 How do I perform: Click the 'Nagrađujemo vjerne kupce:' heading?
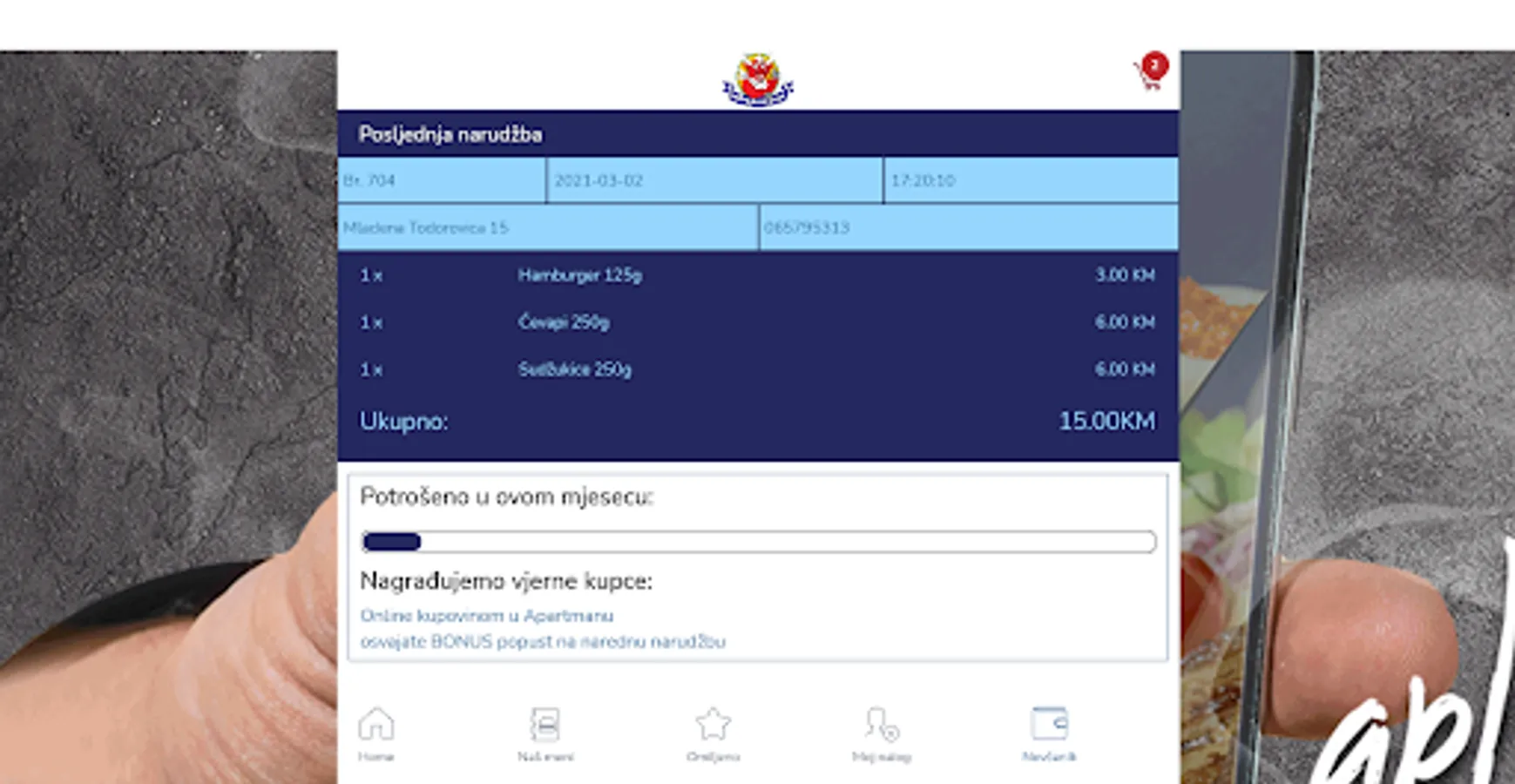point(506,581)
